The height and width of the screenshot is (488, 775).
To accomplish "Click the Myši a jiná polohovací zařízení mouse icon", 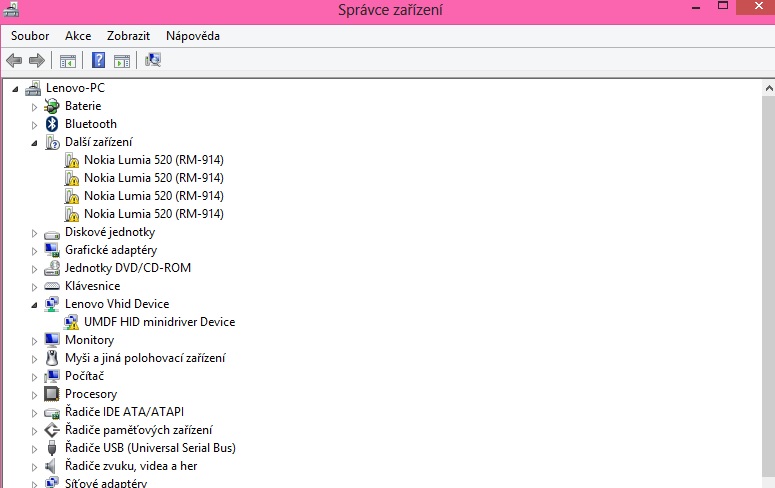I will (52, 358).
